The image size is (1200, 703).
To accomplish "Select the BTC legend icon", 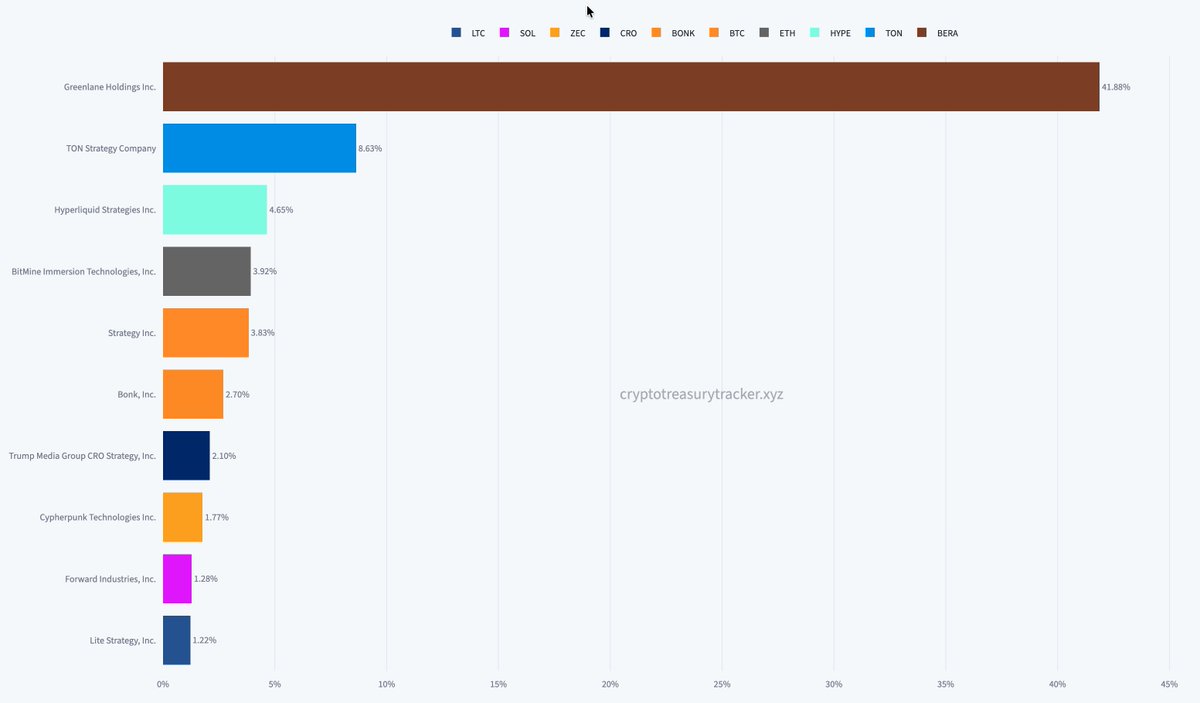I will click(711, 33).
